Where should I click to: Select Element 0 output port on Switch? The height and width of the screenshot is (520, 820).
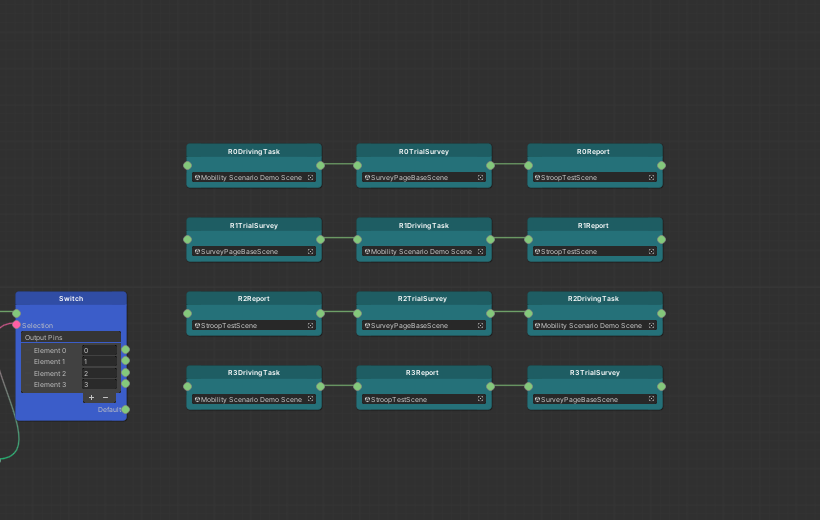(126, 349)
